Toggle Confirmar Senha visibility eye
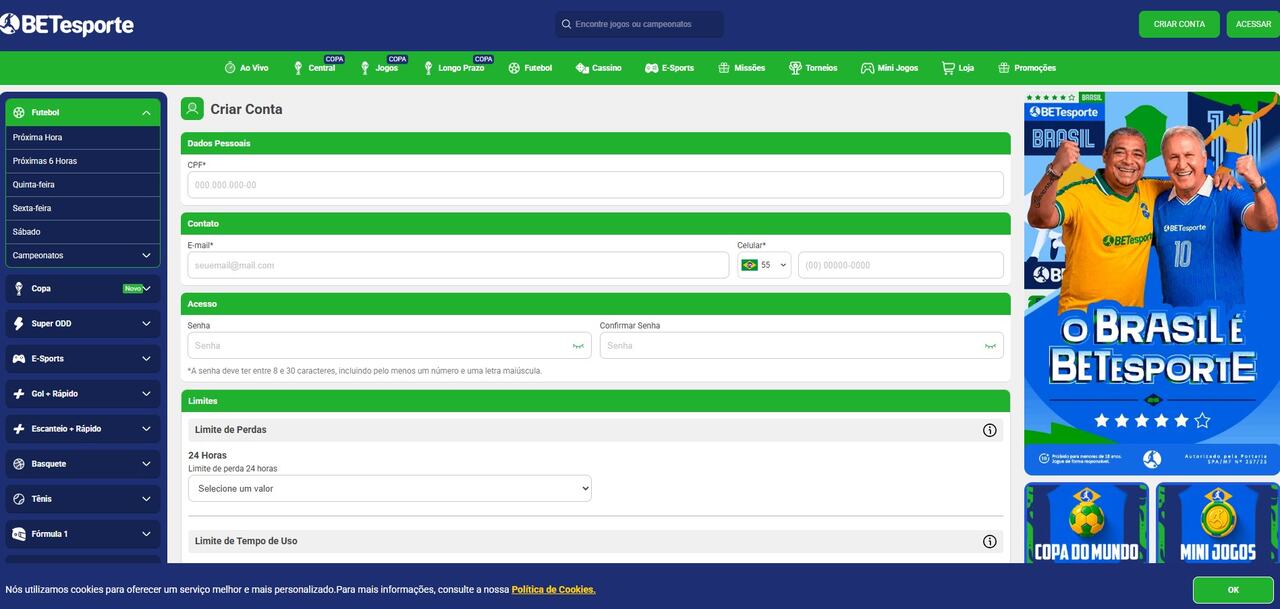This screenshot has width=1280, height=609. pyautogui.click(x=990, y=346)
